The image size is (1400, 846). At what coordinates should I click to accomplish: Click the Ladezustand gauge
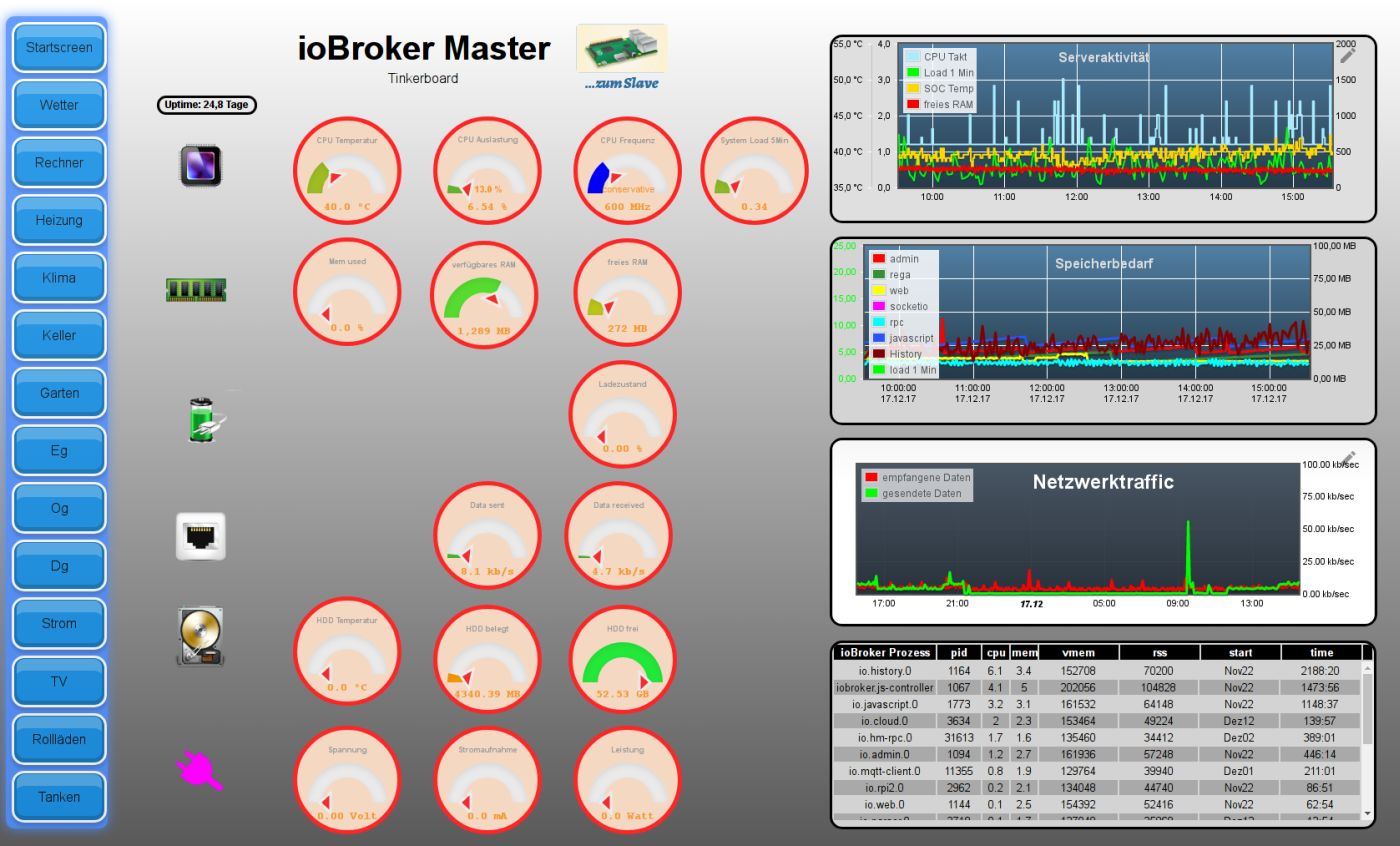(x=622, y=414)
